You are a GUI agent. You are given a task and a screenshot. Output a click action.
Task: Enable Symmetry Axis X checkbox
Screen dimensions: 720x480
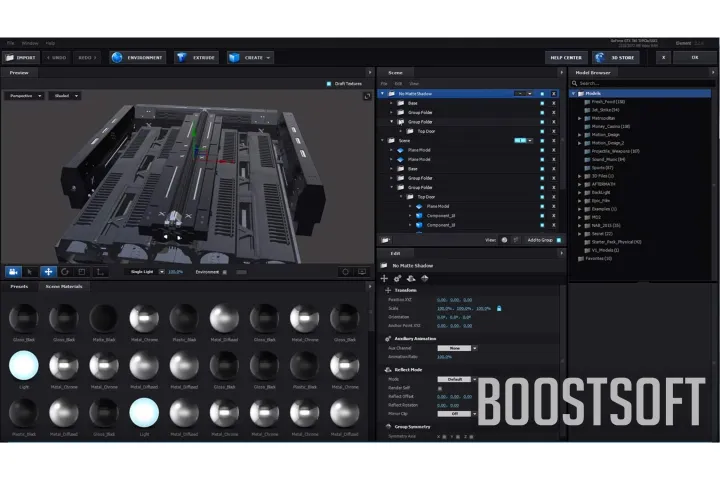444,436
